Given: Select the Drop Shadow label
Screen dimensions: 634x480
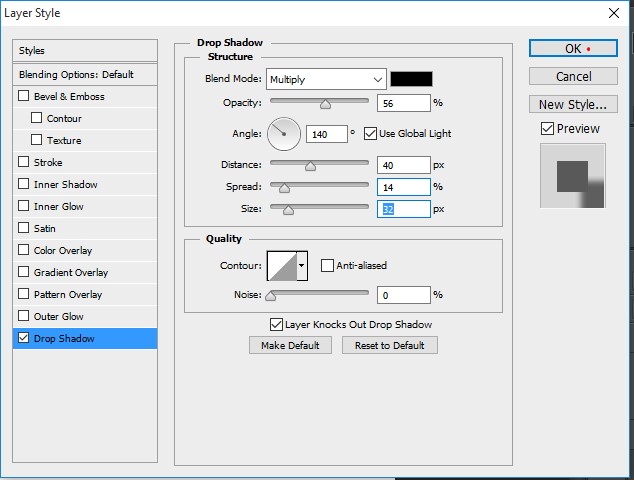Looking at the screenshot, I should [x=64, y=338].
